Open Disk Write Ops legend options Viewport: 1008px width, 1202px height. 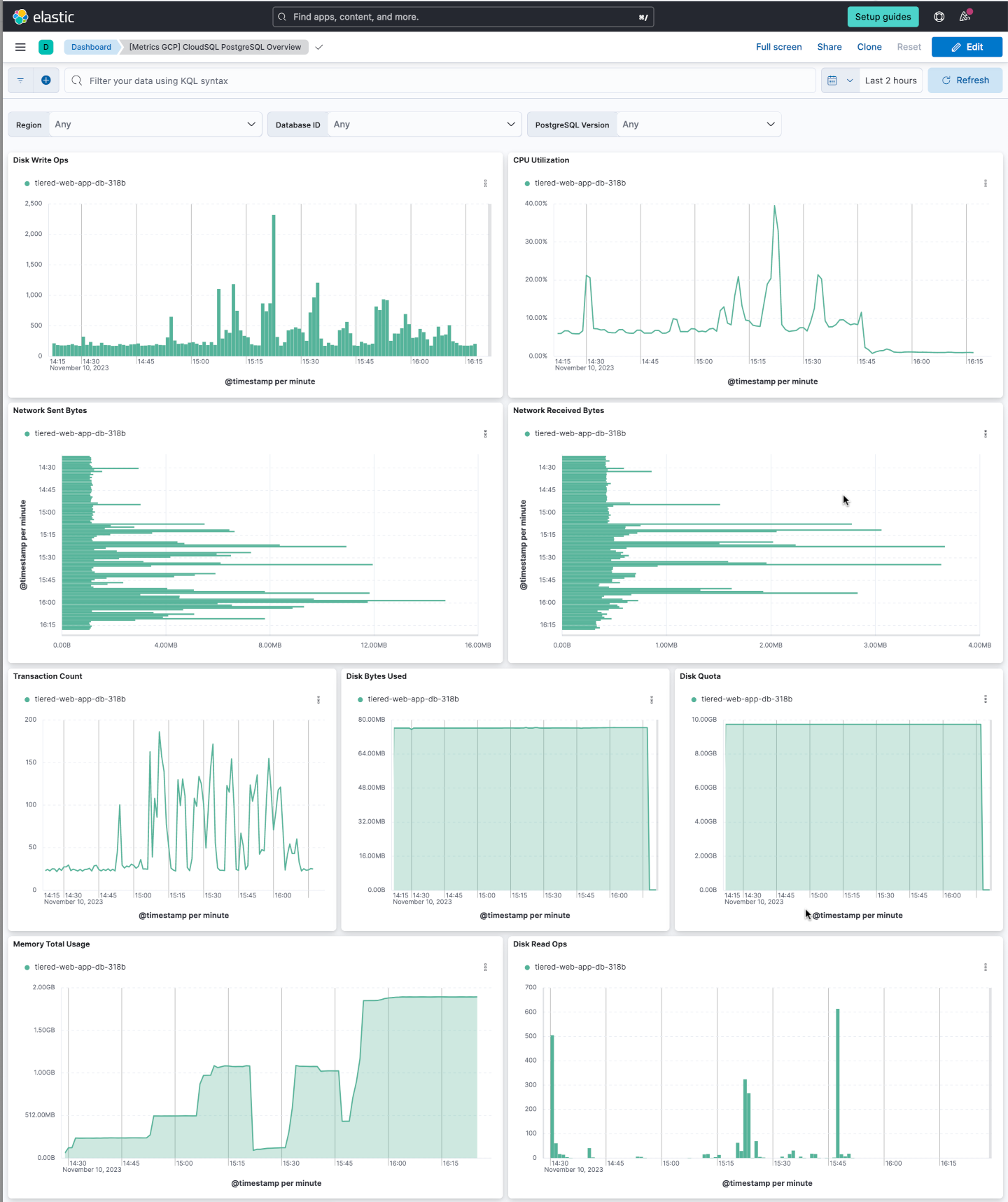click(x=485, y=183)
